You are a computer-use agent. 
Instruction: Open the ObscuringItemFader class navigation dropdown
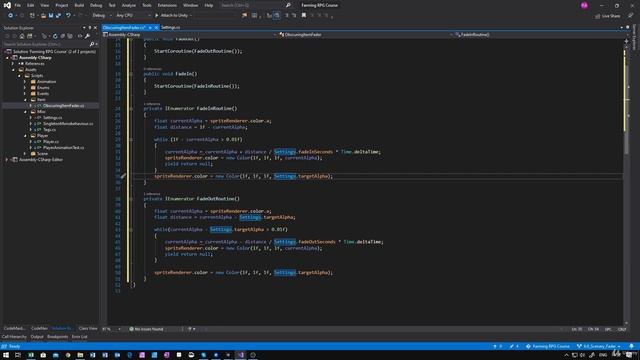(x=366, y=35)
